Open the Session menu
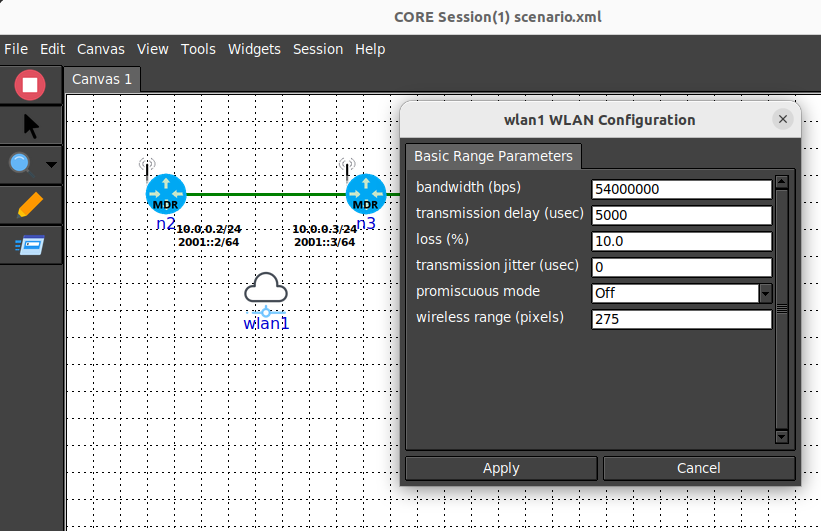This screenshot has height=531, width=821. (x=318, y=49)
